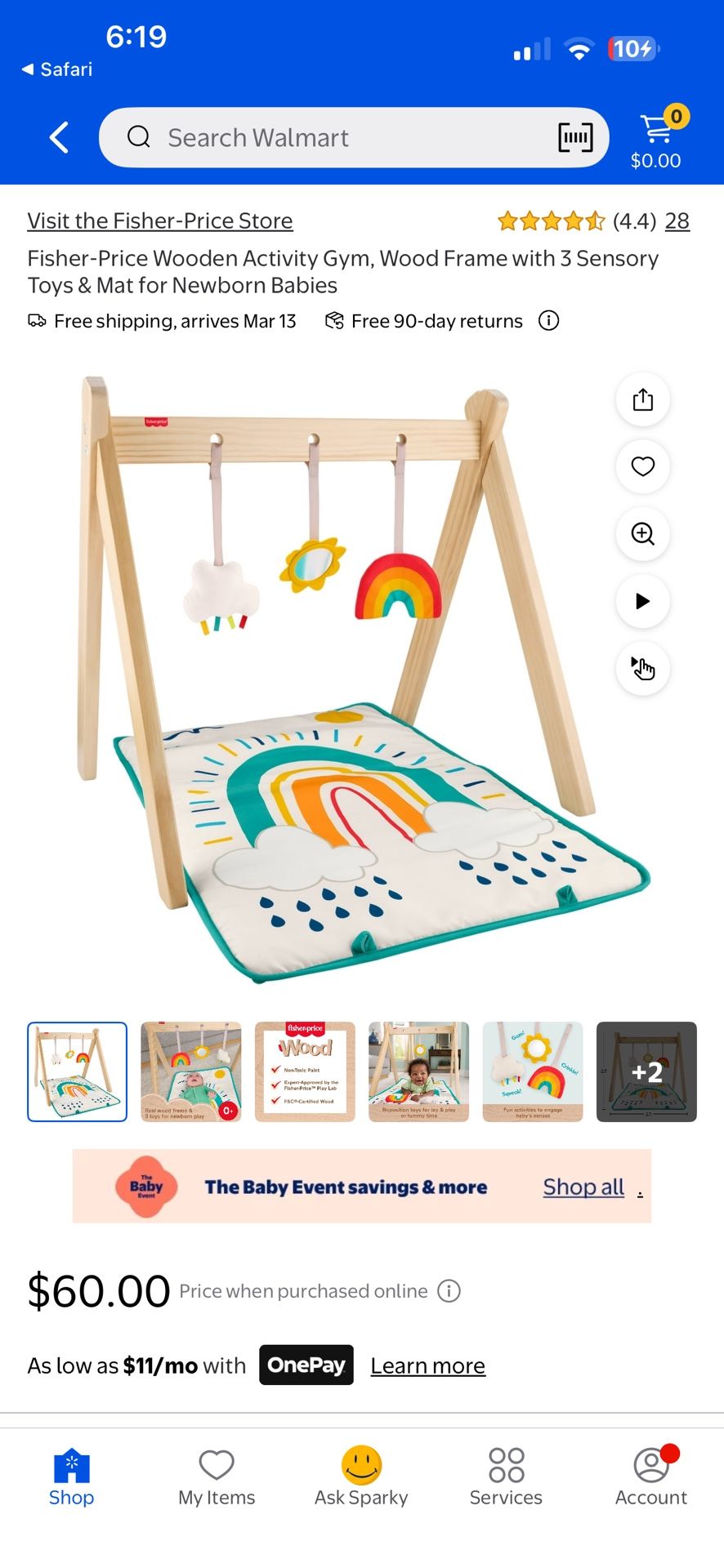
Task: Open Ask Sparky tab
Action: point(361,1478)
